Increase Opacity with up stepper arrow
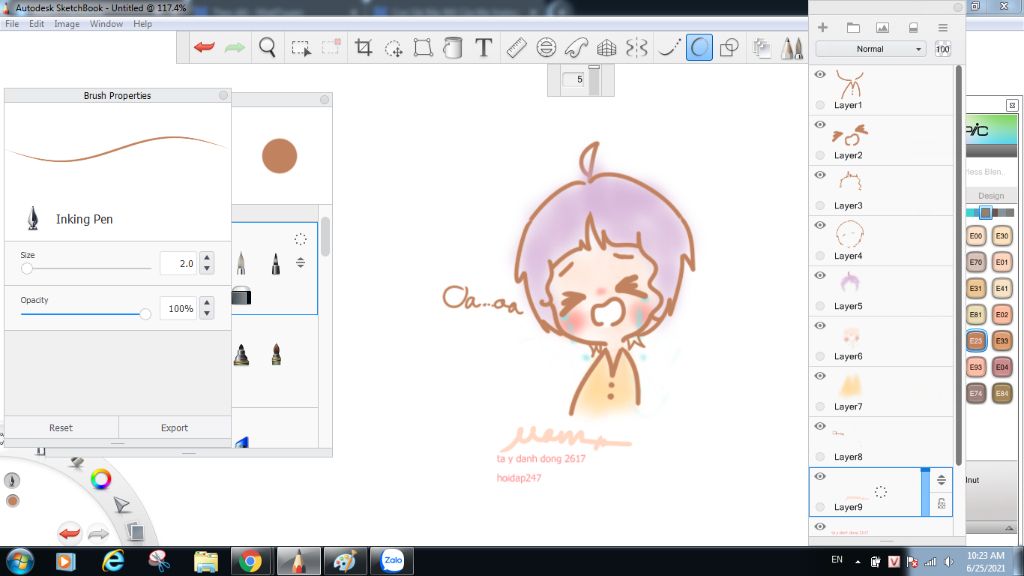 (207, 302)
